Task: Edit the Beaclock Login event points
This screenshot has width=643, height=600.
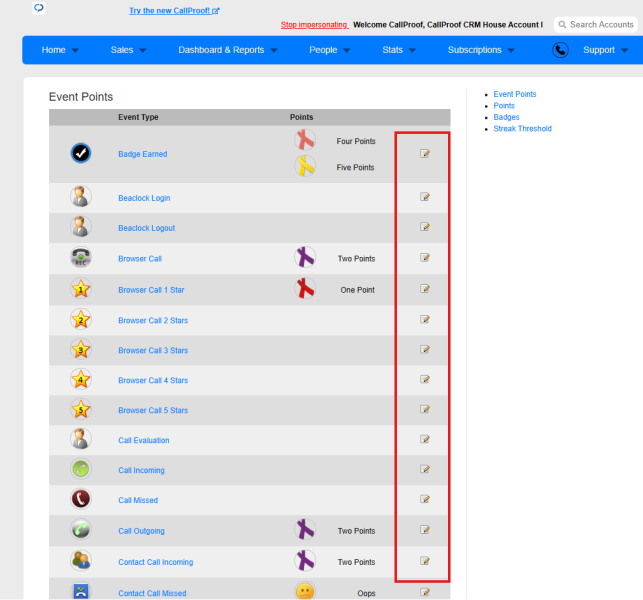Action: pos(425,197)
